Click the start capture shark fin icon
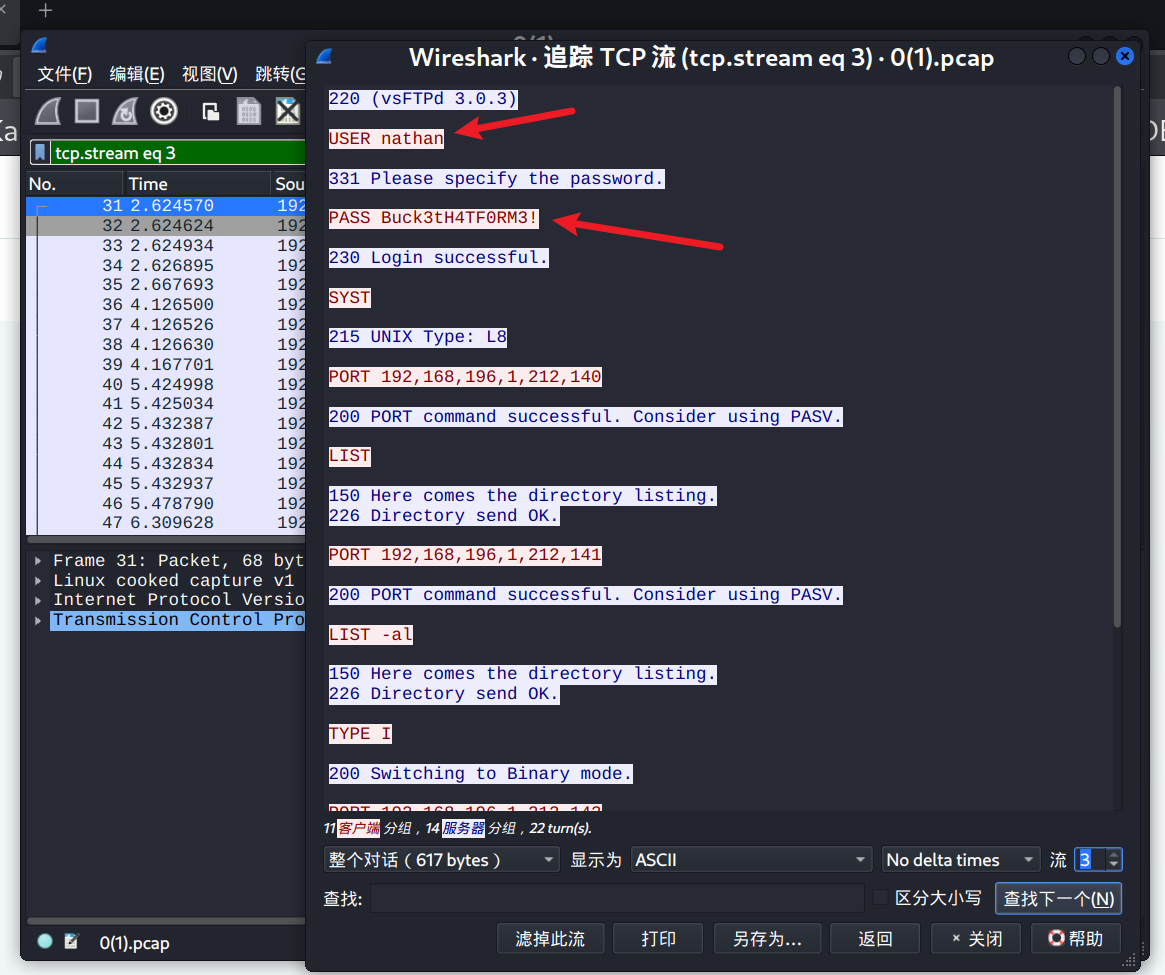 point(49,111)
